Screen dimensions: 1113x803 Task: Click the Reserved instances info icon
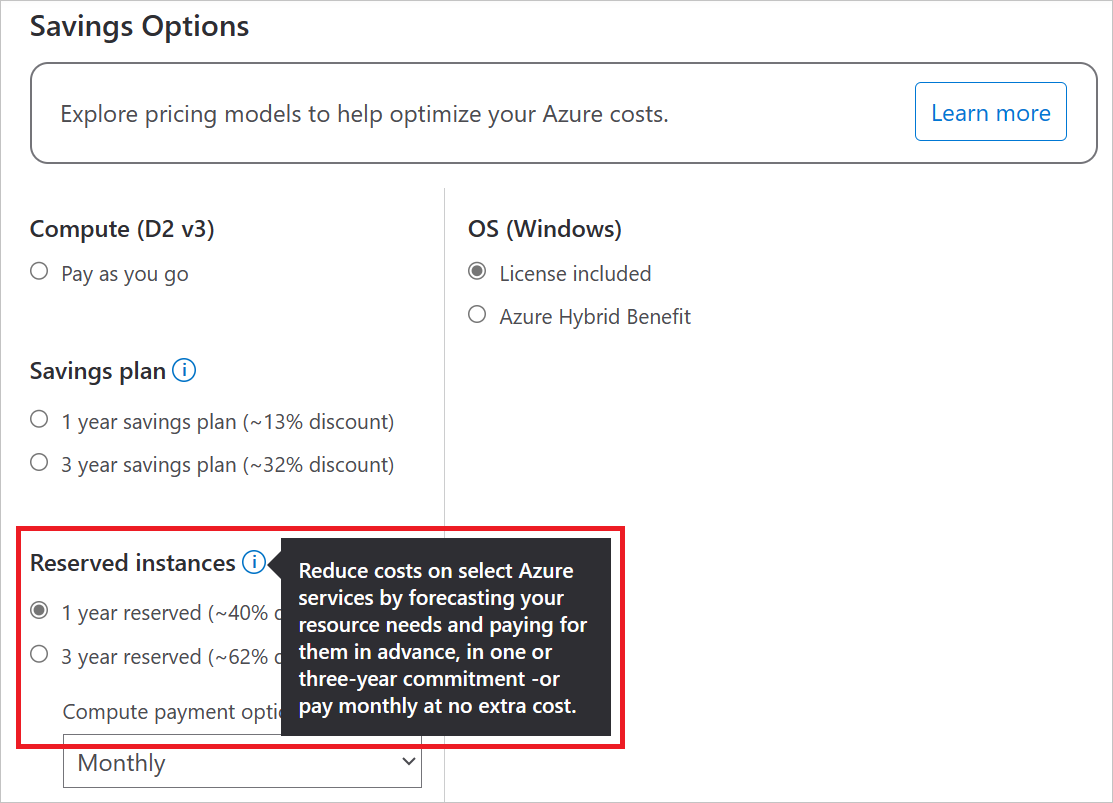254,563
